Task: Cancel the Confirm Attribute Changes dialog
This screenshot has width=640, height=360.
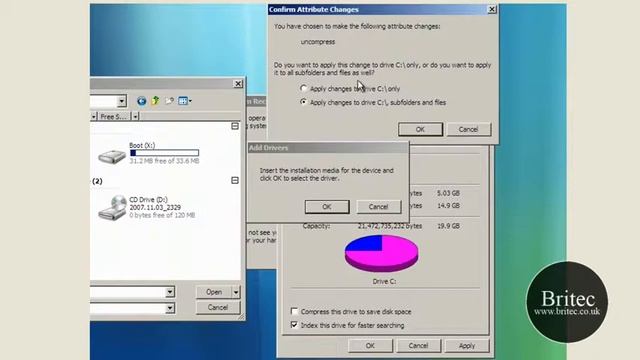Action: point(469,129)
